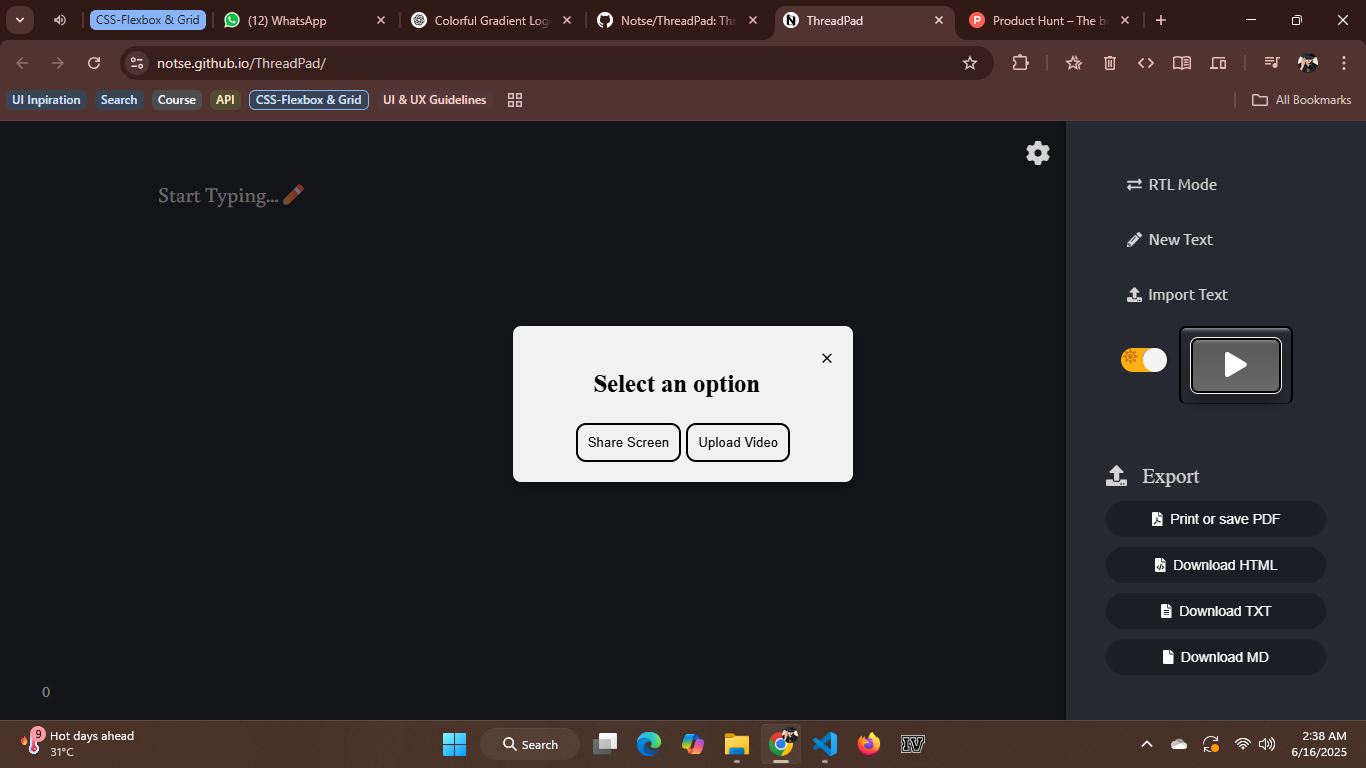Click the open book toolbar icon
Image resolution: width=1366 pixels, height=768 pixels.
click(1182, 63)
